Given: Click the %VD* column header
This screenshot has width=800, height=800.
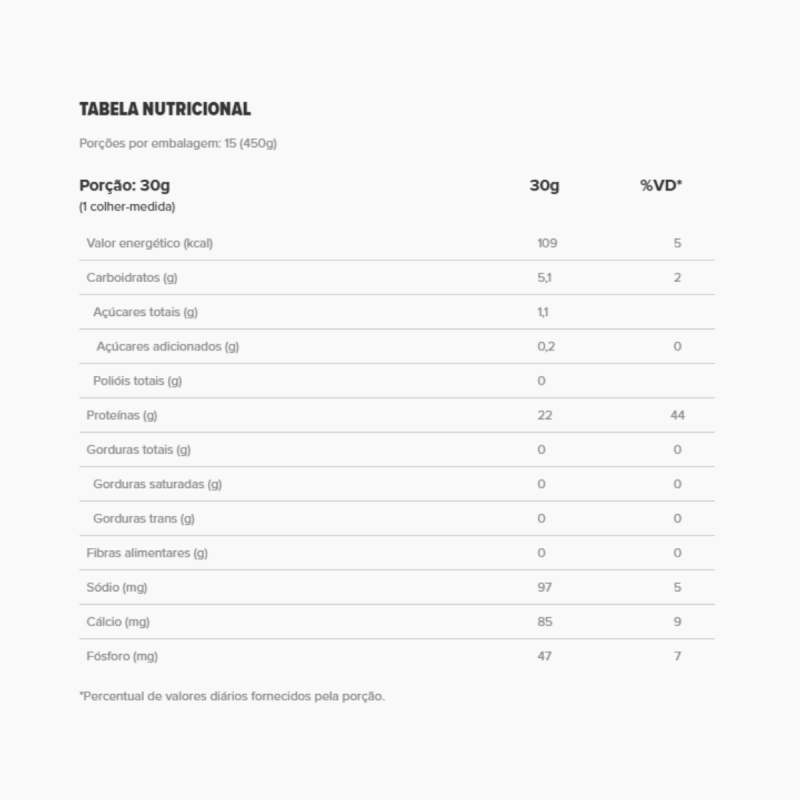Looking at the screenshot, I should (x=661, y=185).
